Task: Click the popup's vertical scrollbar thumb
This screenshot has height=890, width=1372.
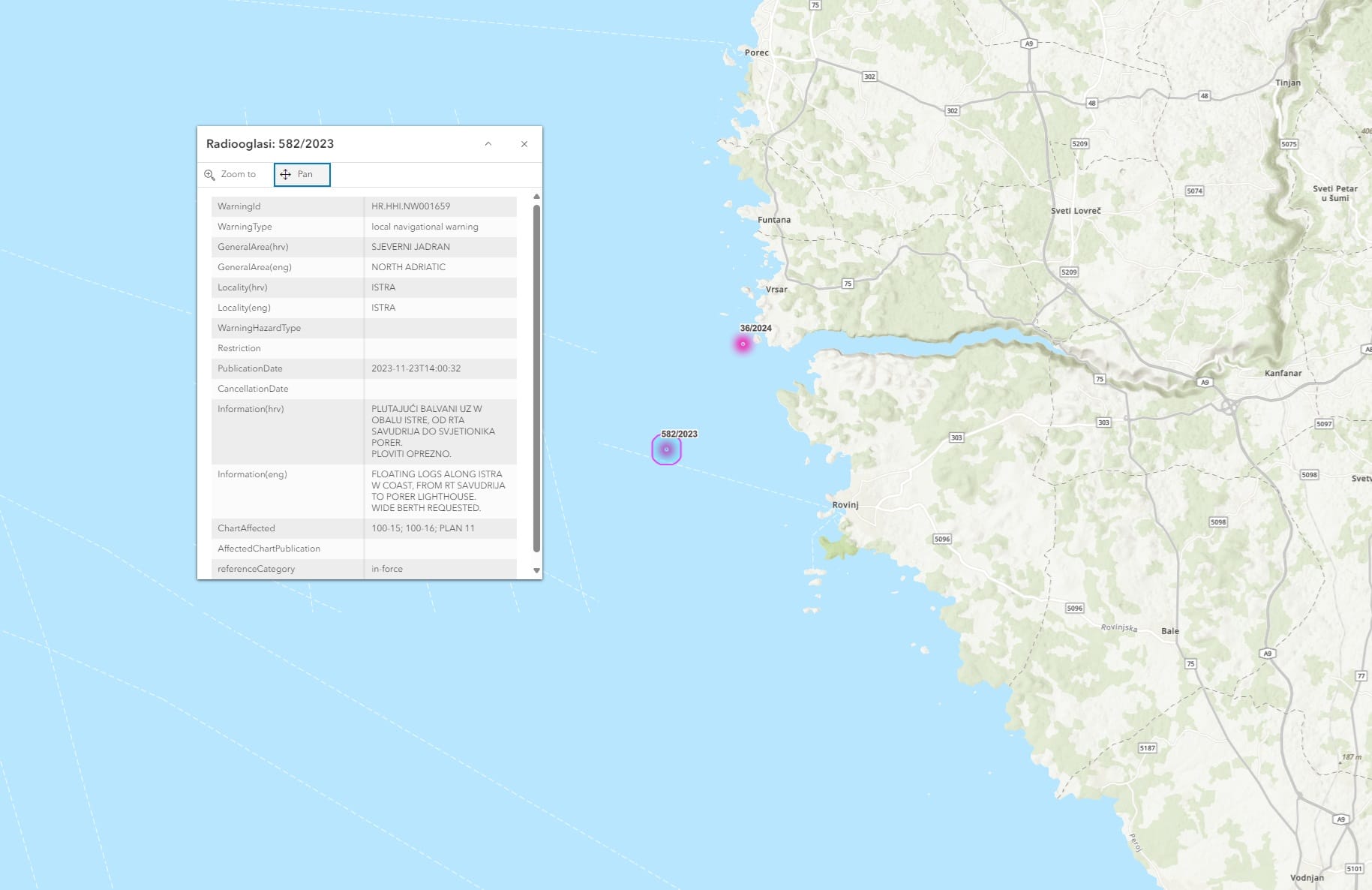Action: click(536, 375)
